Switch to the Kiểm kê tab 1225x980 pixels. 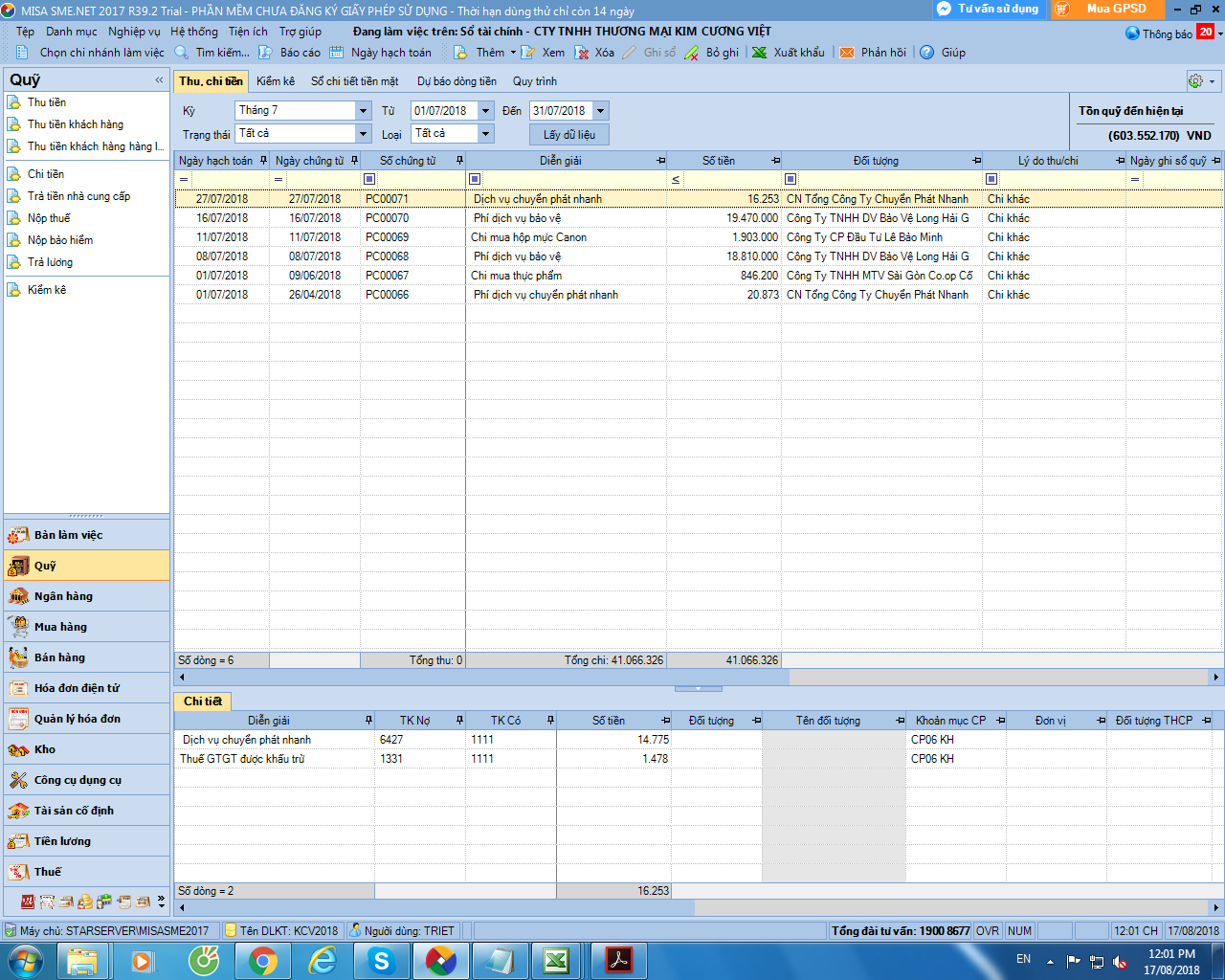276,81
